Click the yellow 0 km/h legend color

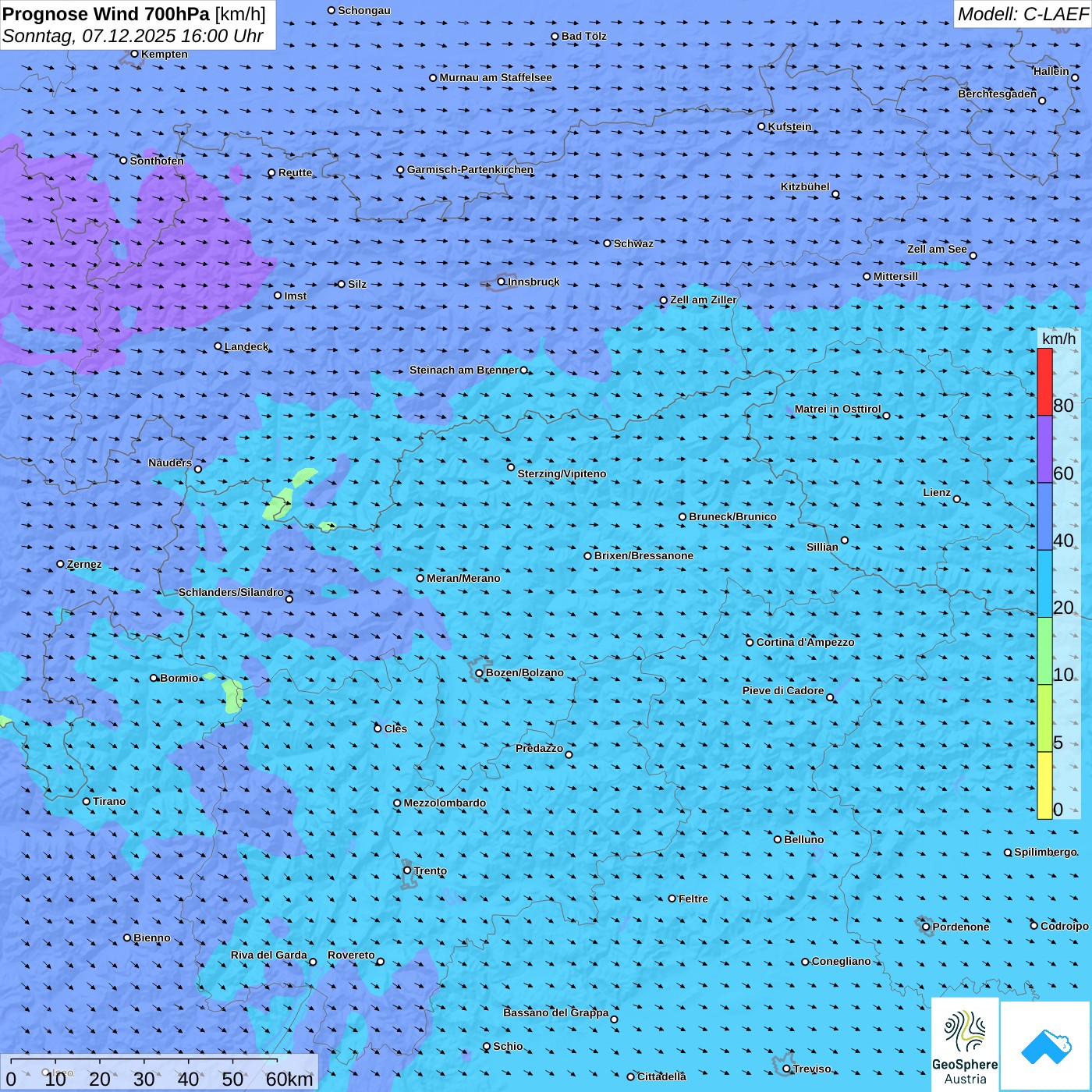(x=1044, y=785)
